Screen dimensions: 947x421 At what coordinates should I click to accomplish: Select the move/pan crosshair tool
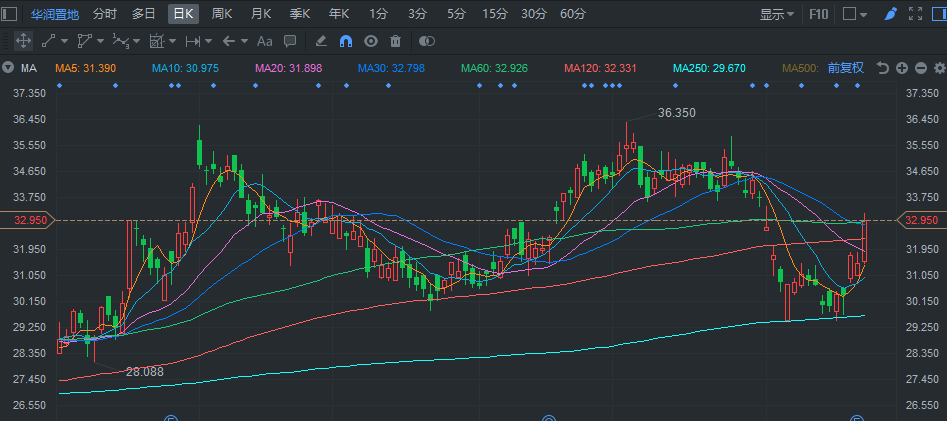(23, 41)
